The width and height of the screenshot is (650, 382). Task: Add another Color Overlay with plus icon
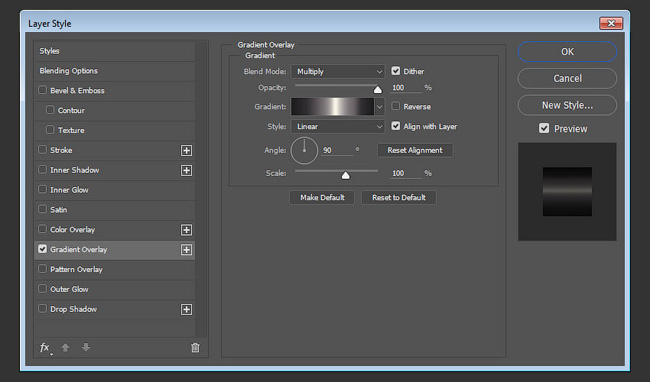pyautogui.click(x=187, y=230)
